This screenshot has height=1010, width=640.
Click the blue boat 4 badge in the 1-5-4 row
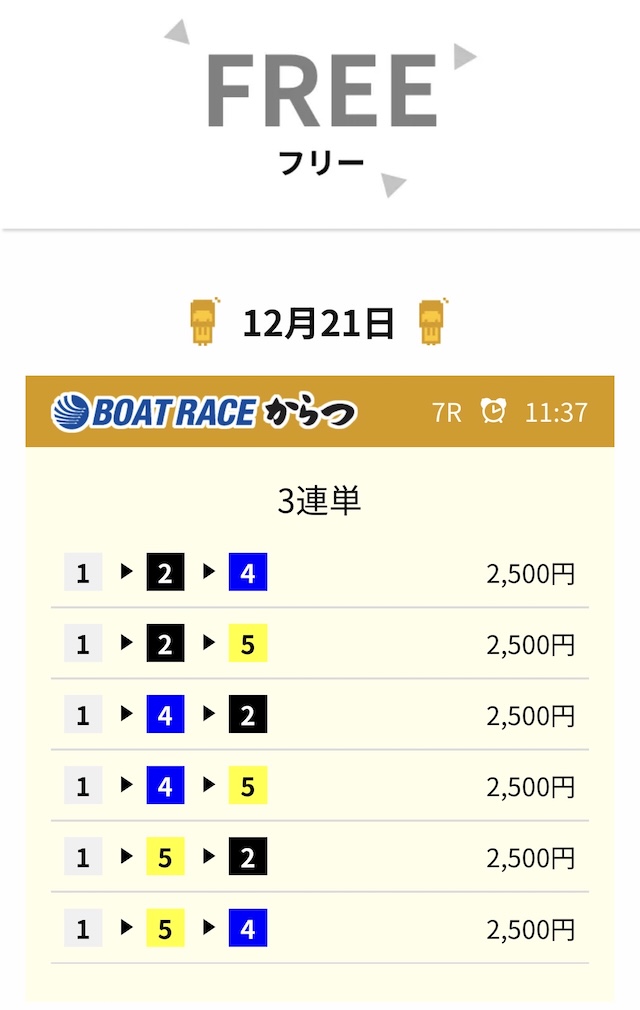[247, 930]
